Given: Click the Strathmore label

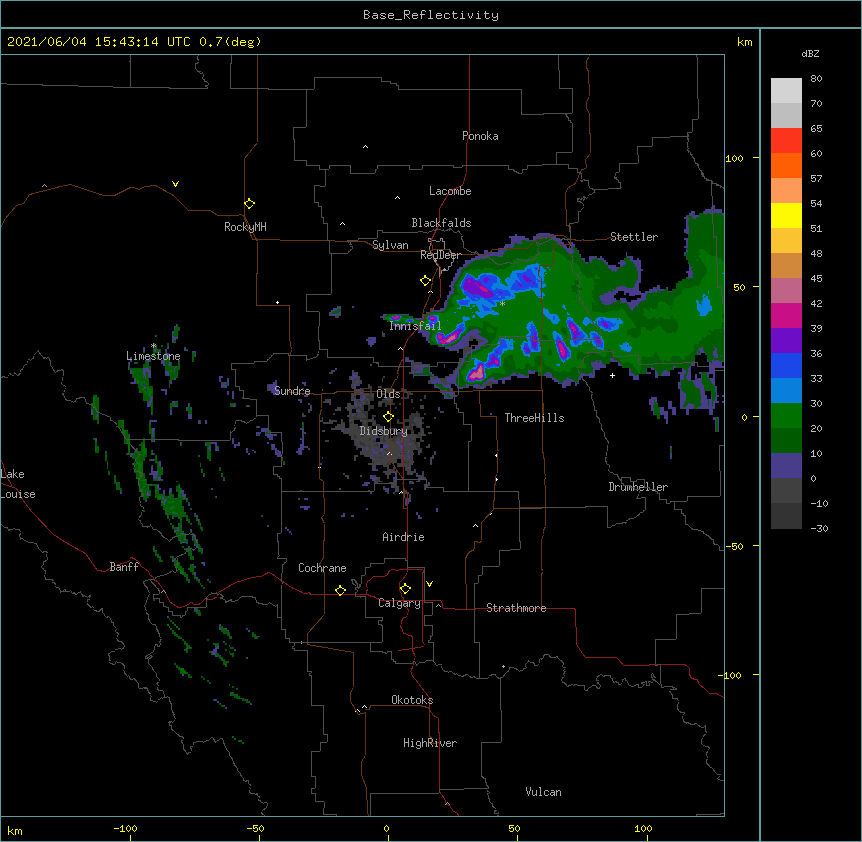Looking at the screenshot, I should coord(516,608).
